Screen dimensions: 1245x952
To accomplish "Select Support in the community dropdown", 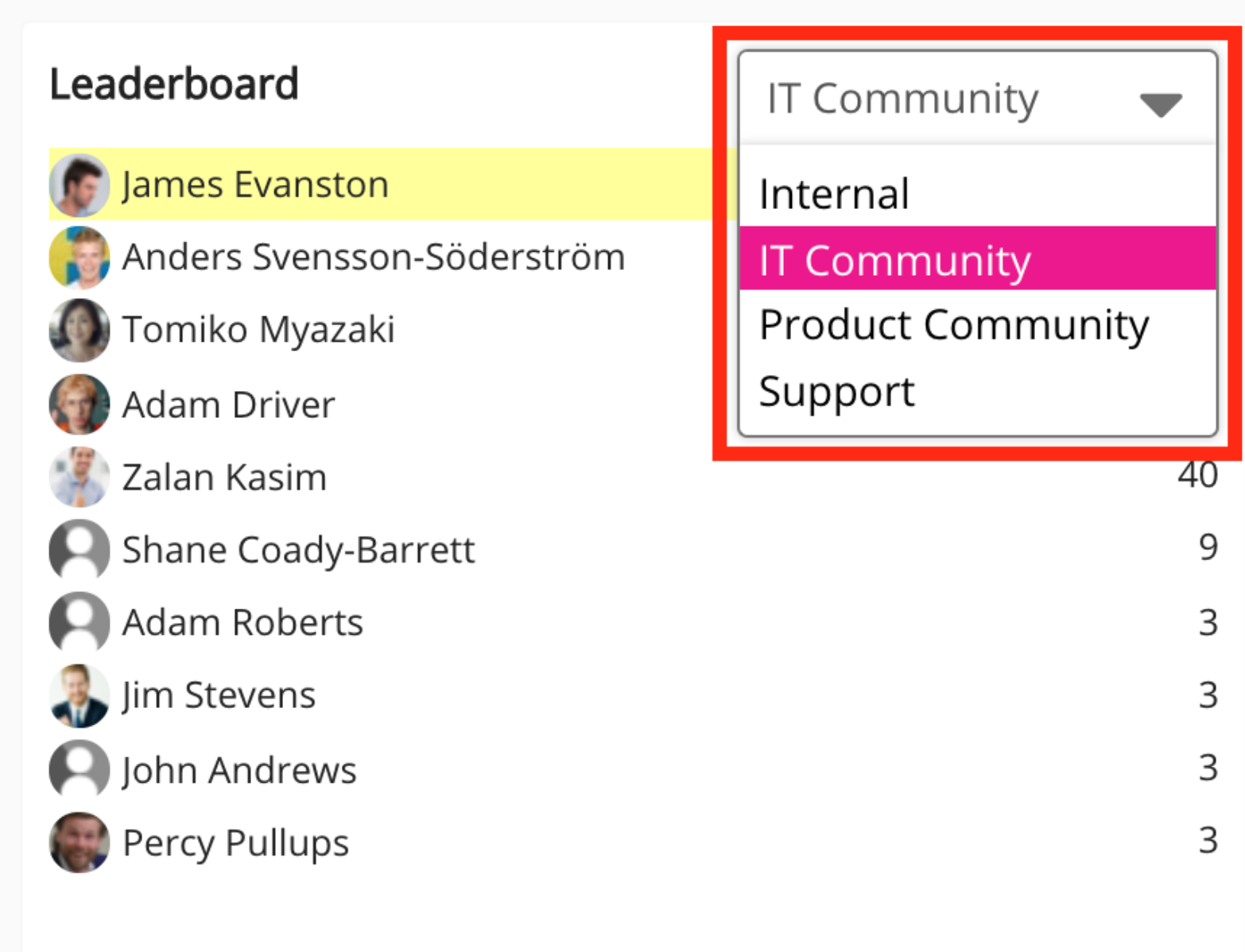I will coord(836,392).
